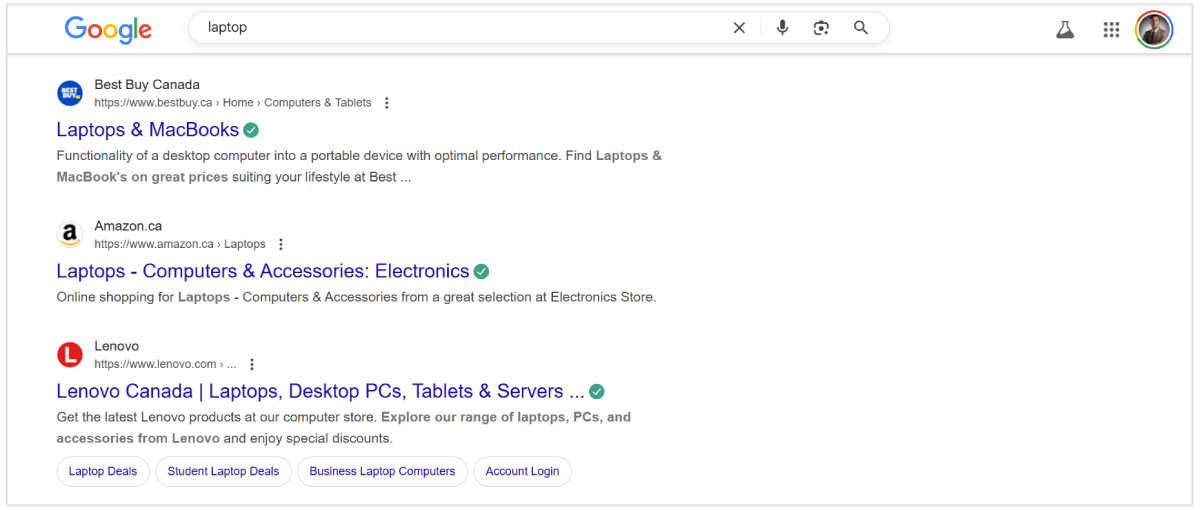Select the Student Laptop Deals chip

click(223, 471)
